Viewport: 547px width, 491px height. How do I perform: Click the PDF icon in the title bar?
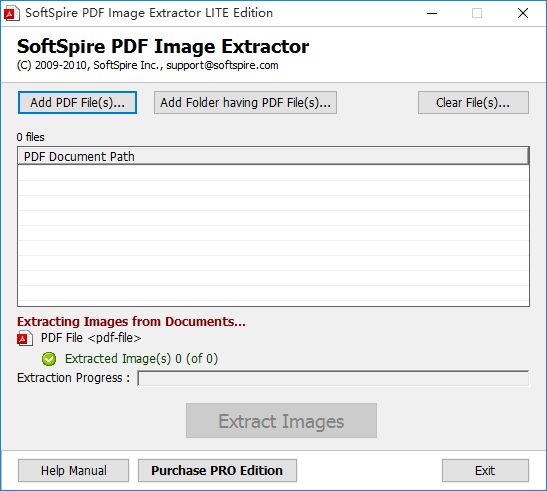(x=12, y=13)
